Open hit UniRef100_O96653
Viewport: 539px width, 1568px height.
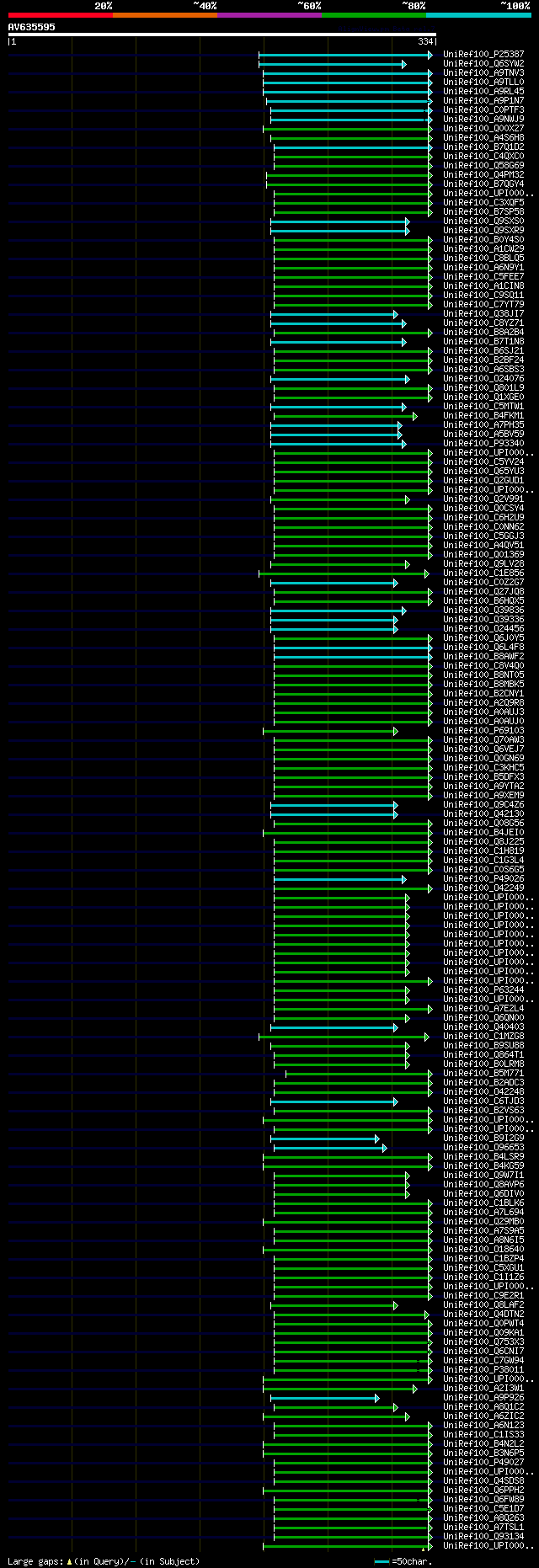(483, 1148)
